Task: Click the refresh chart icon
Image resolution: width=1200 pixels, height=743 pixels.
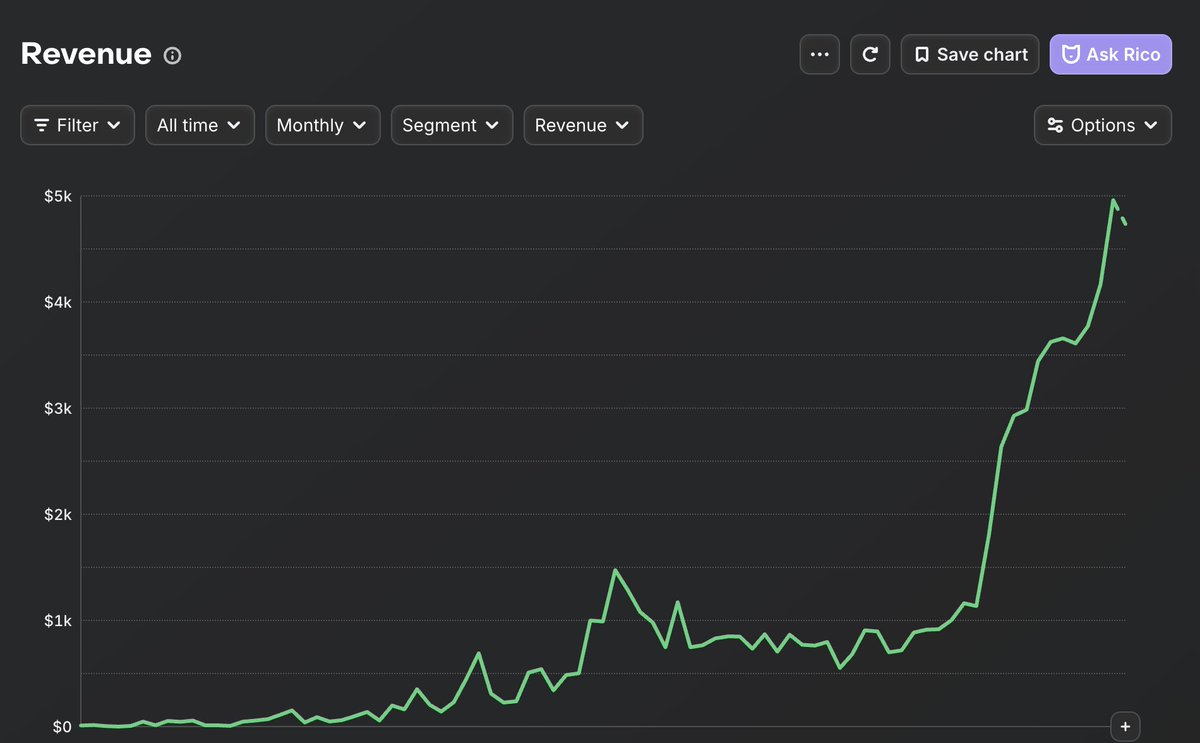Action: coord(870,54)
